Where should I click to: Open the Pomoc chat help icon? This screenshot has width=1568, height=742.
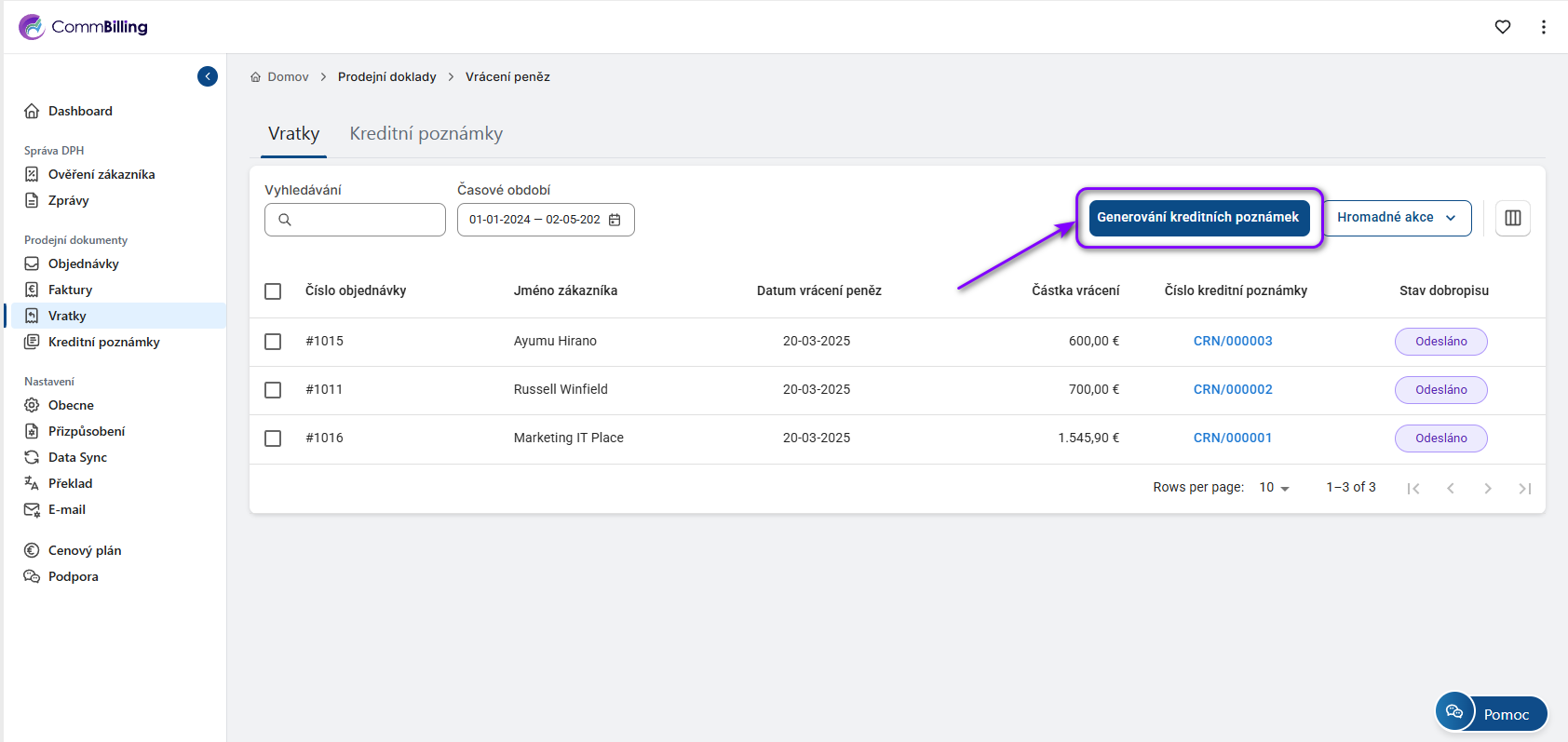click(x=1454, y=712)
